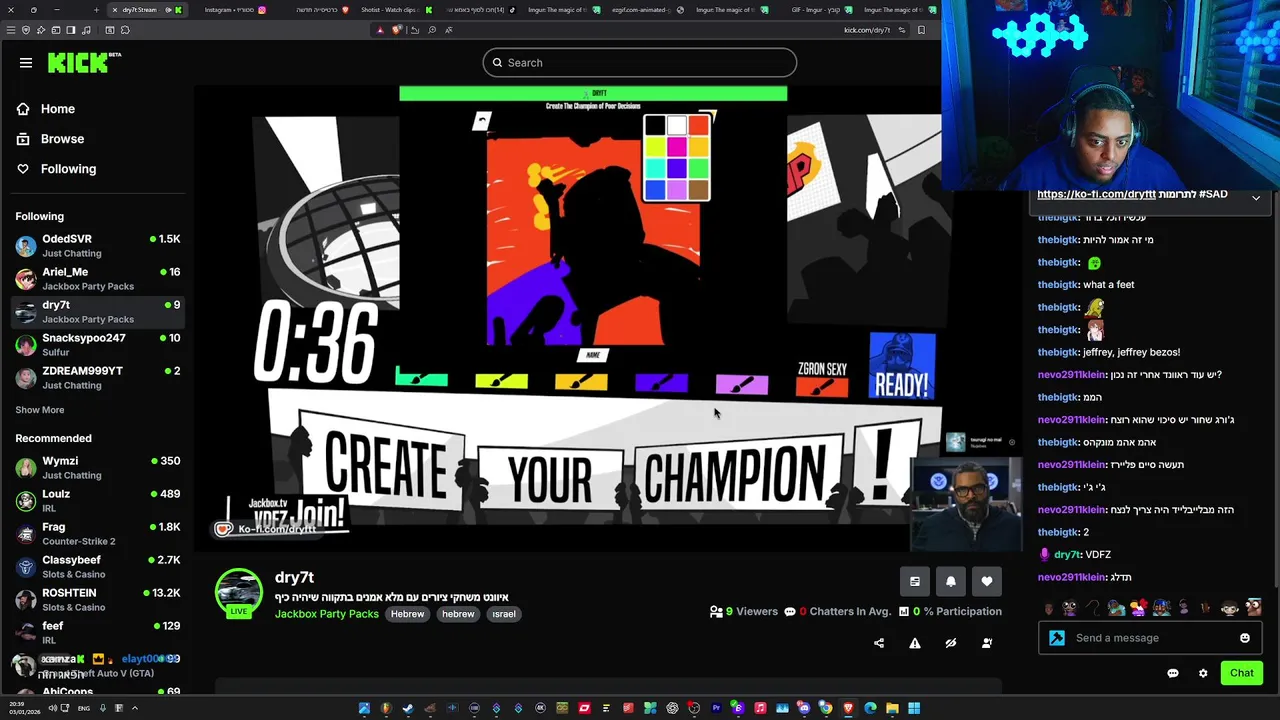Switch to the Instagram browser tab
1280x720 pixels.
236,10
